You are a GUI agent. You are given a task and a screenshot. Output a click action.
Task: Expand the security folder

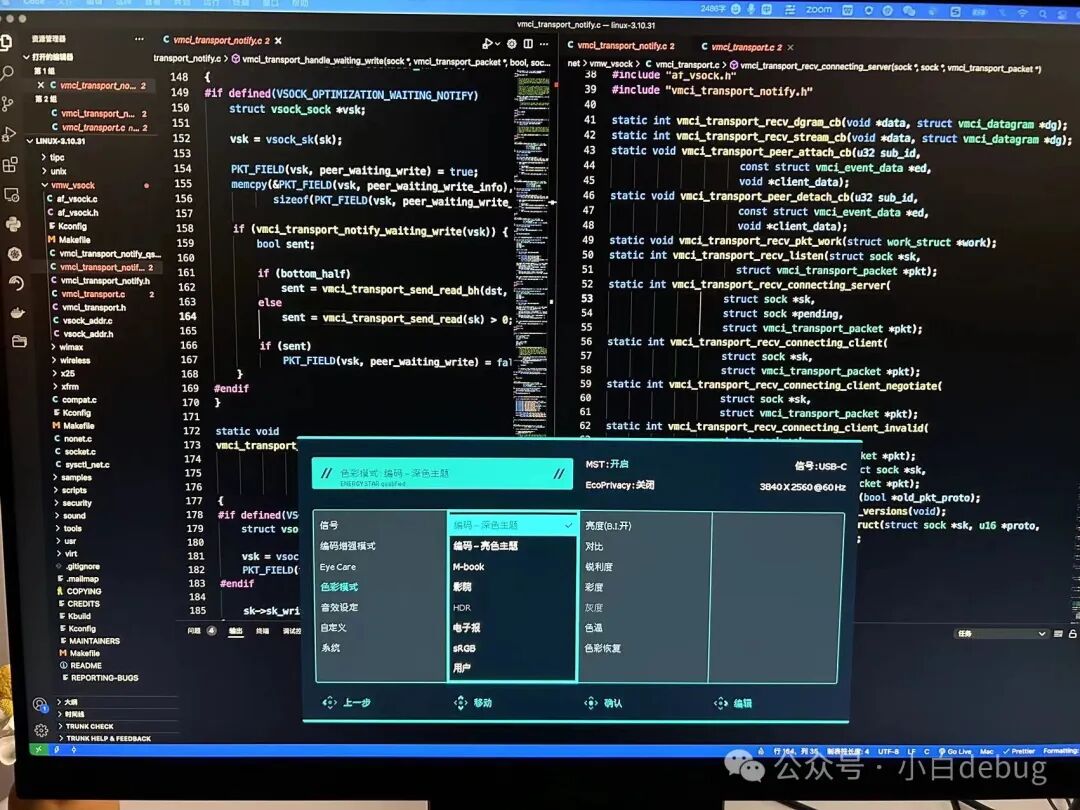coord(74,503)
